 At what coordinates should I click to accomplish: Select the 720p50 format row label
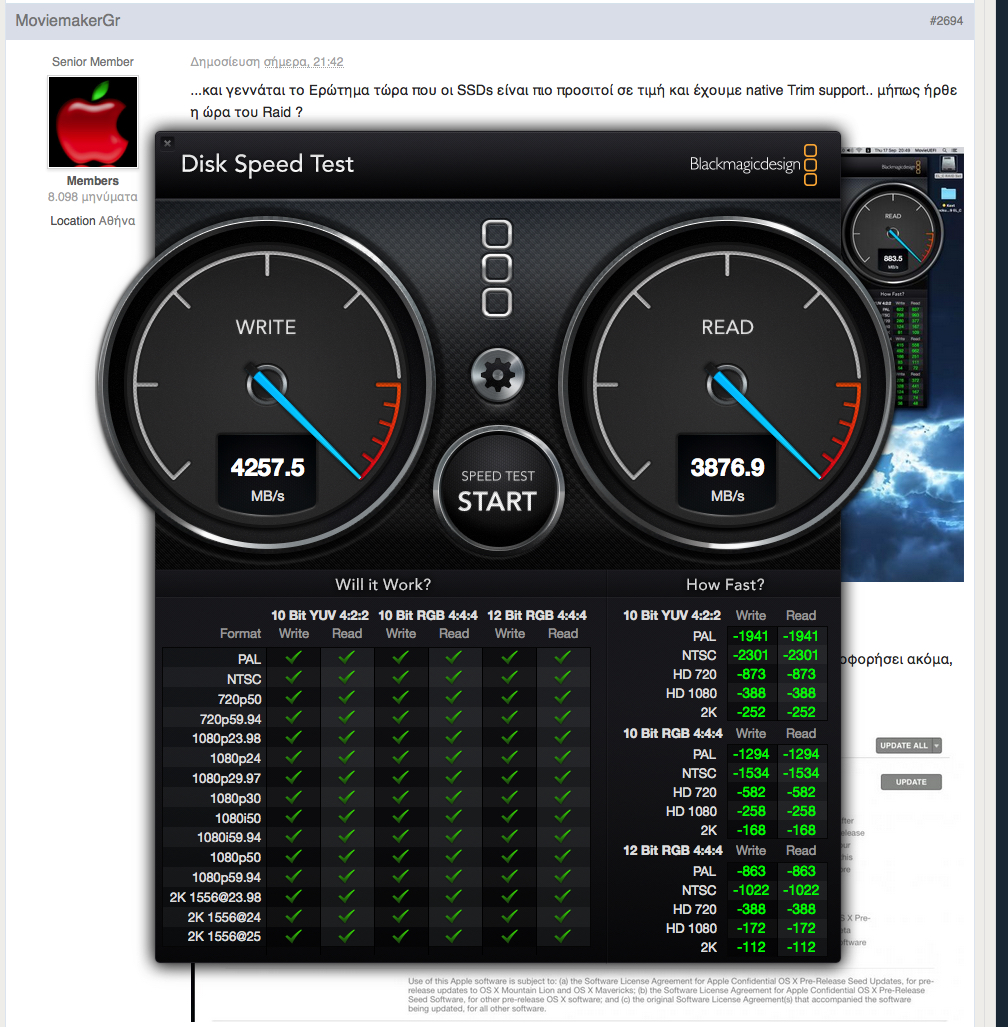(239, 699)
